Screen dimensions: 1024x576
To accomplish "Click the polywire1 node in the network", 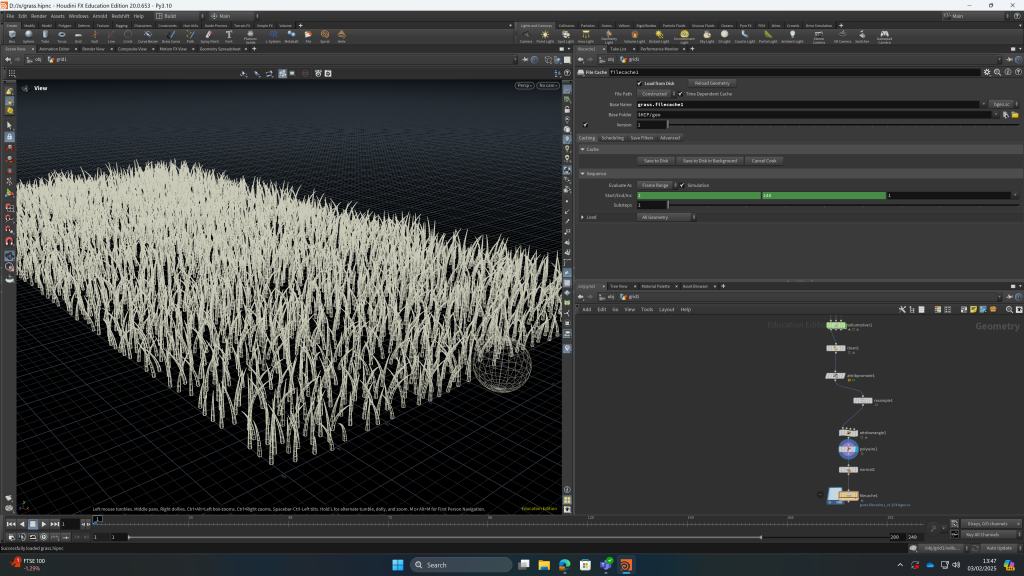I will 848,449.
